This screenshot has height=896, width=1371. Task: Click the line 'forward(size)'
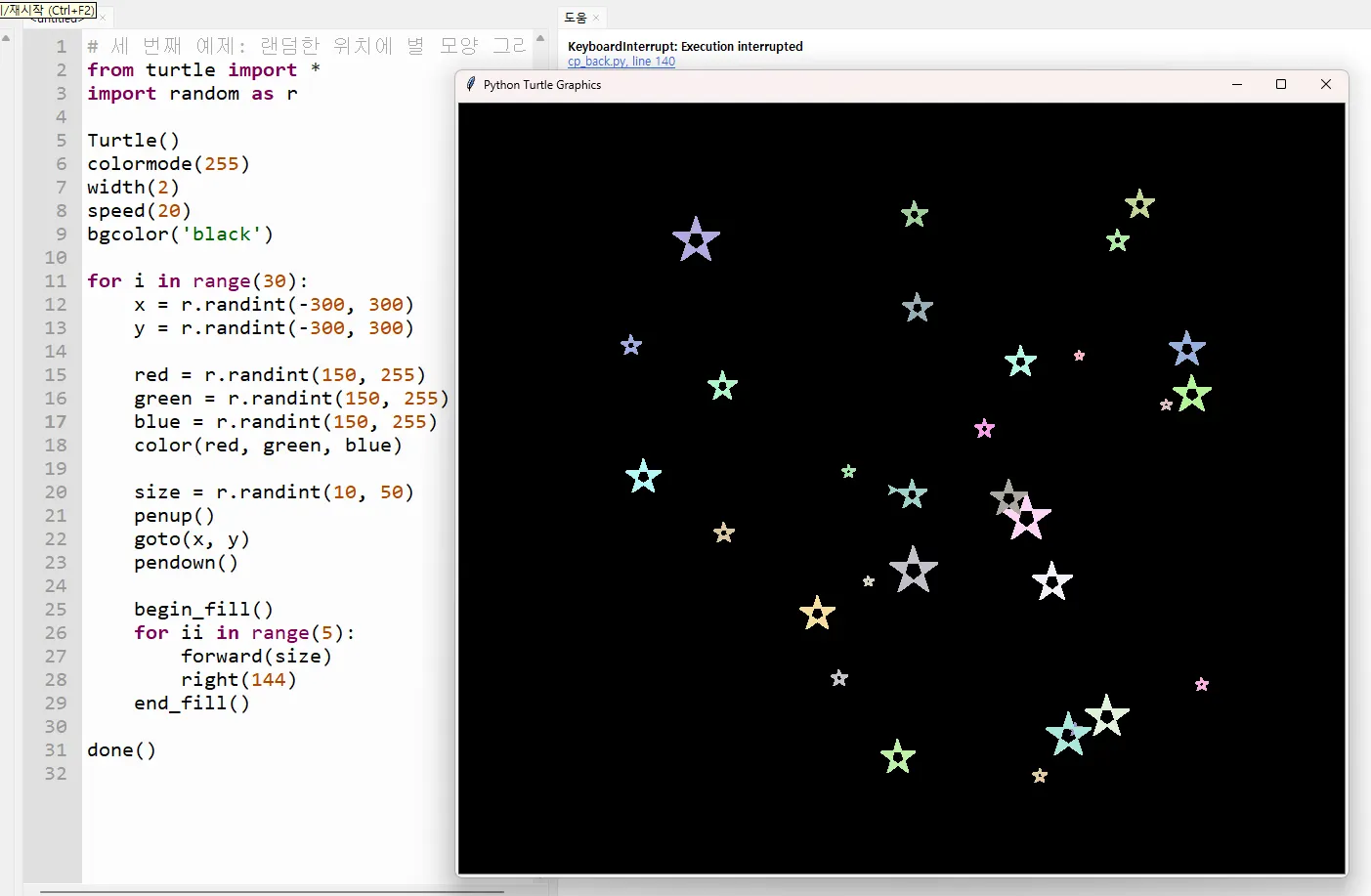click(256, 656)
